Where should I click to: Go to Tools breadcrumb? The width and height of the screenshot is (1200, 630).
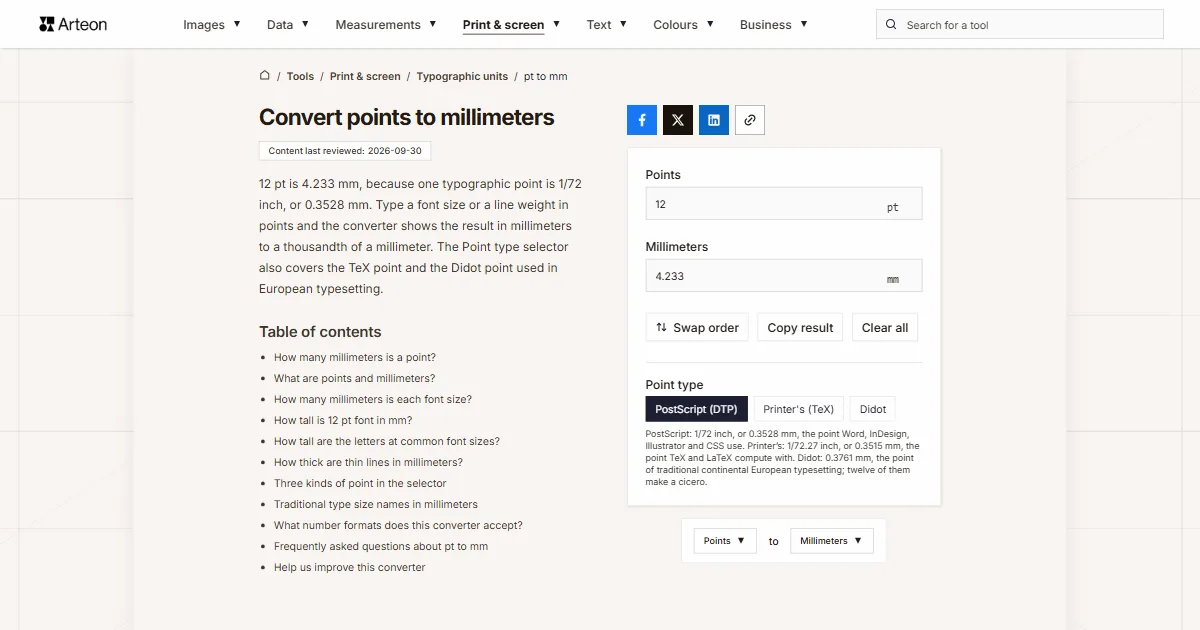300,76
